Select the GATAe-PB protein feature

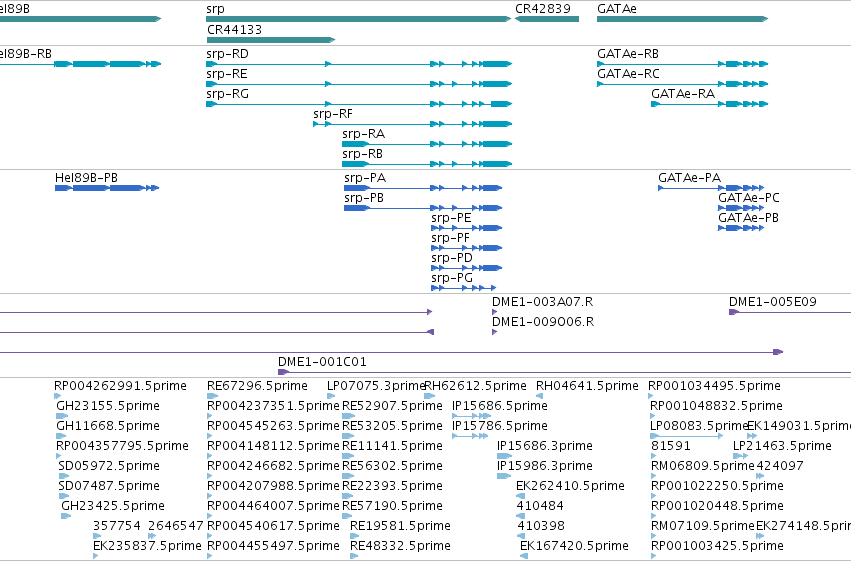click(741, 228)
